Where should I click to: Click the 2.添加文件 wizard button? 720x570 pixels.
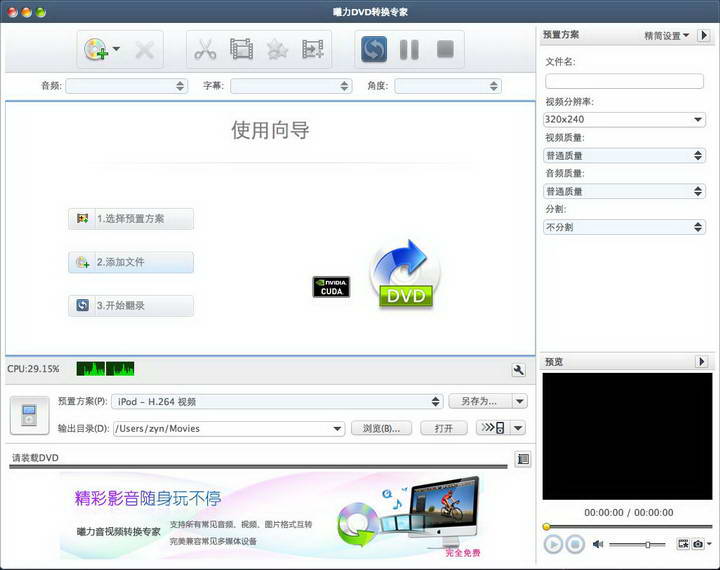131,262
